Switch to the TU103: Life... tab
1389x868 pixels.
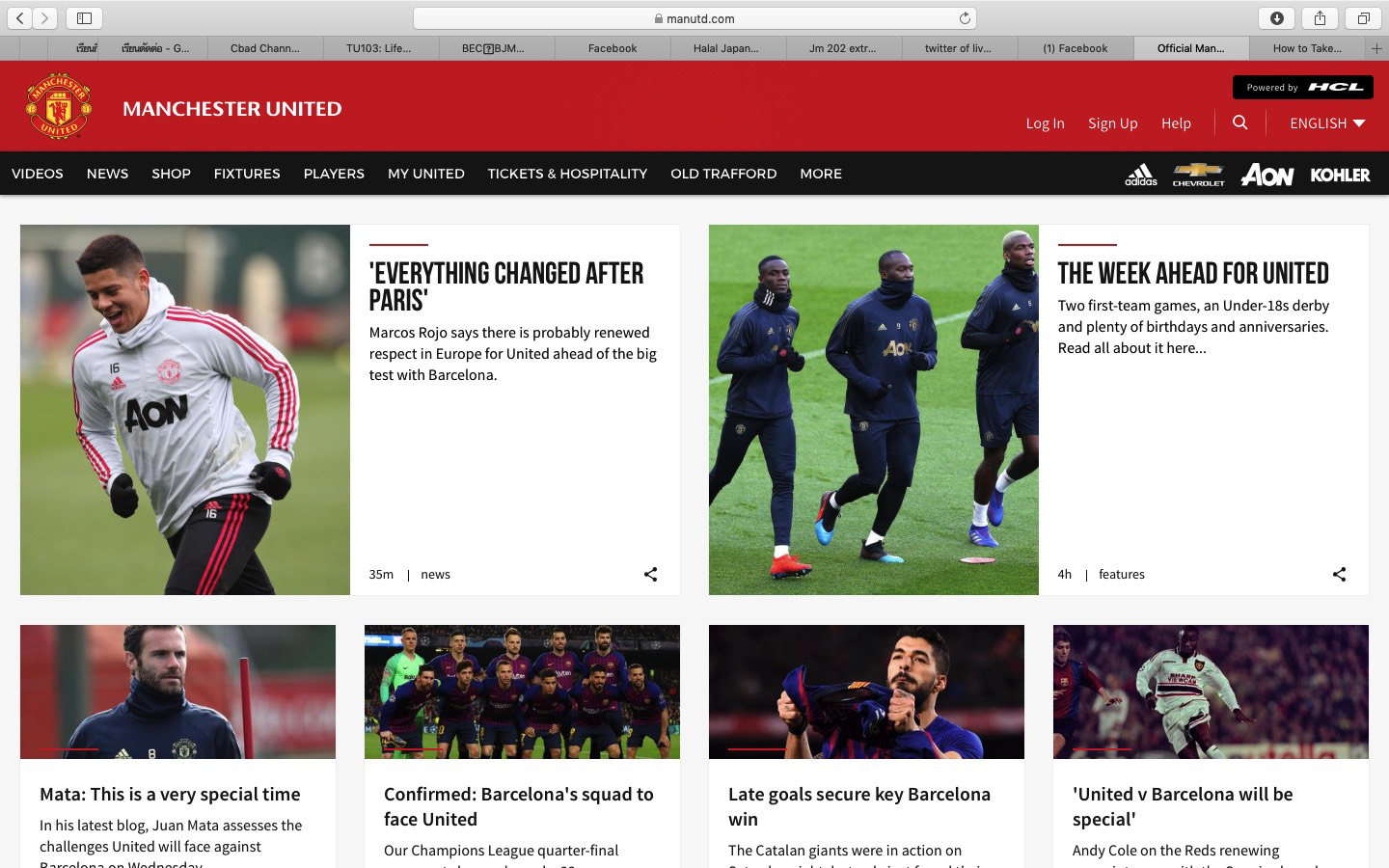[x=379, y=48]
